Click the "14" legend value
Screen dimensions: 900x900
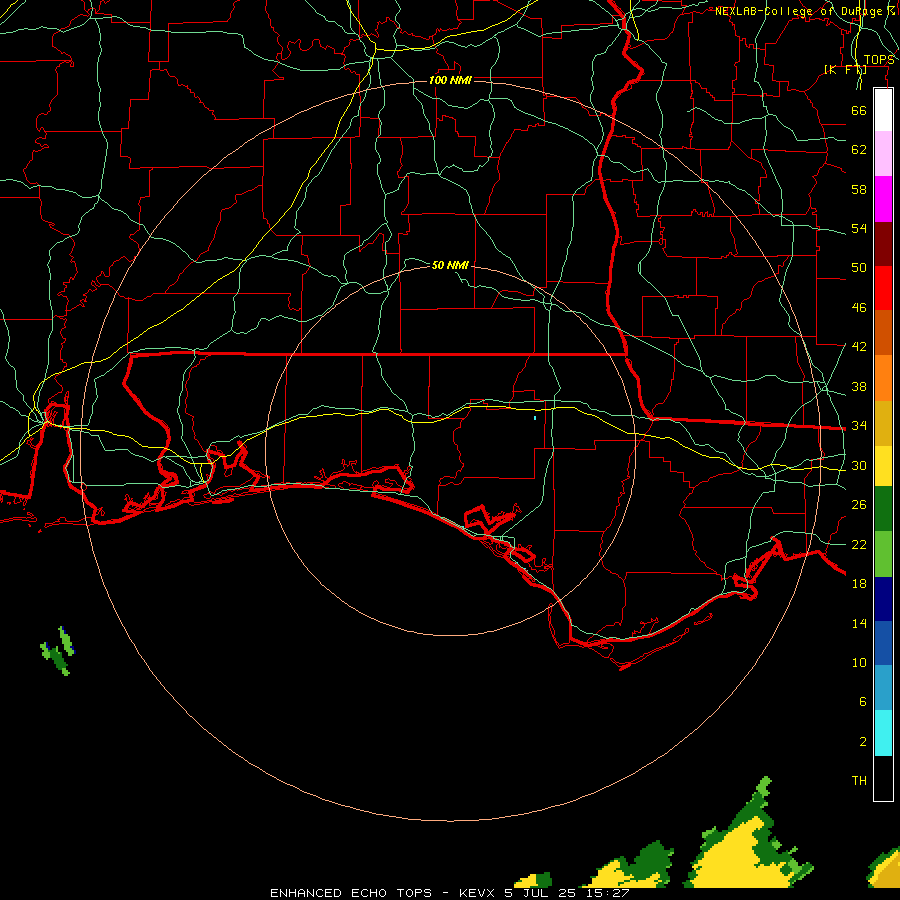coord(859,623)
